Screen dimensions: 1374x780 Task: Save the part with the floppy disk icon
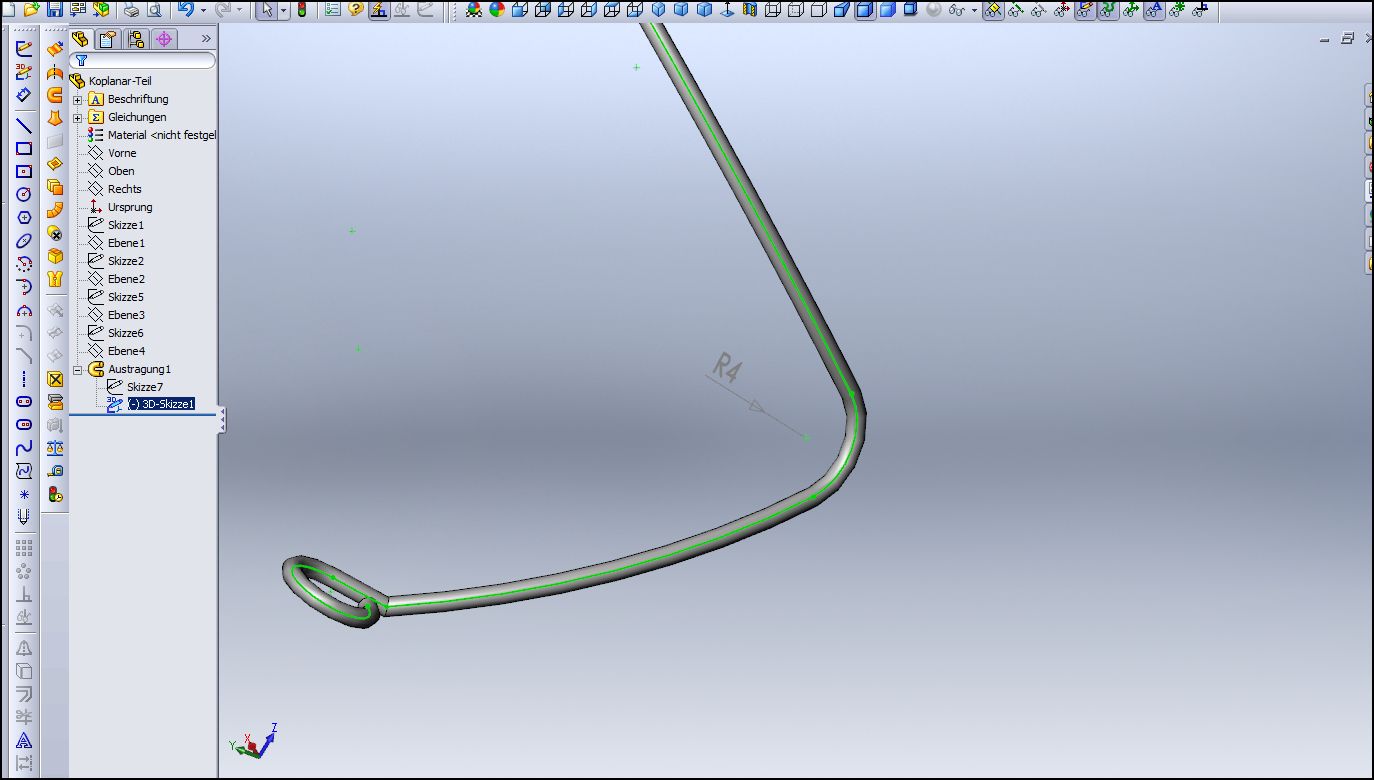[54, 10]
